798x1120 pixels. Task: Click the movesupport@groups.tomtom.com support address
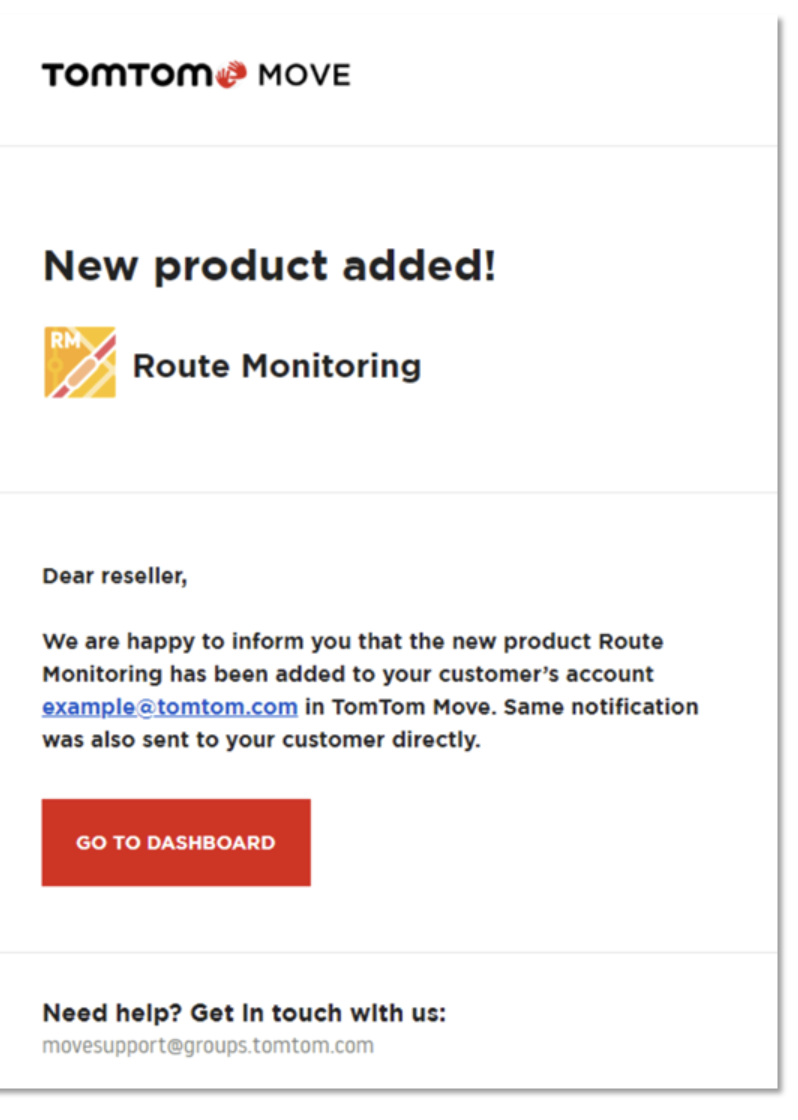[208, 1046]
